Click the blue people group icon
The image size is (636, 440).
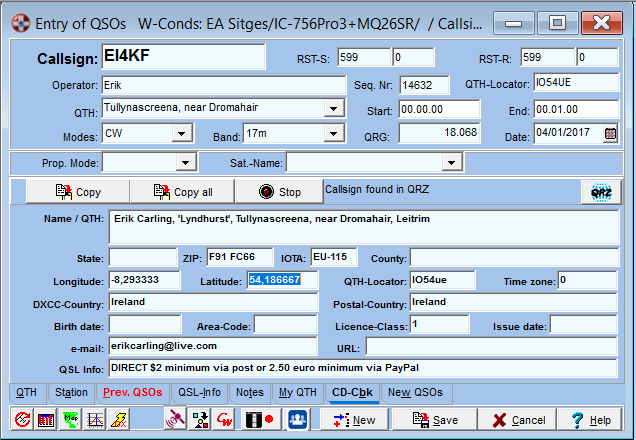coord(297,420)
